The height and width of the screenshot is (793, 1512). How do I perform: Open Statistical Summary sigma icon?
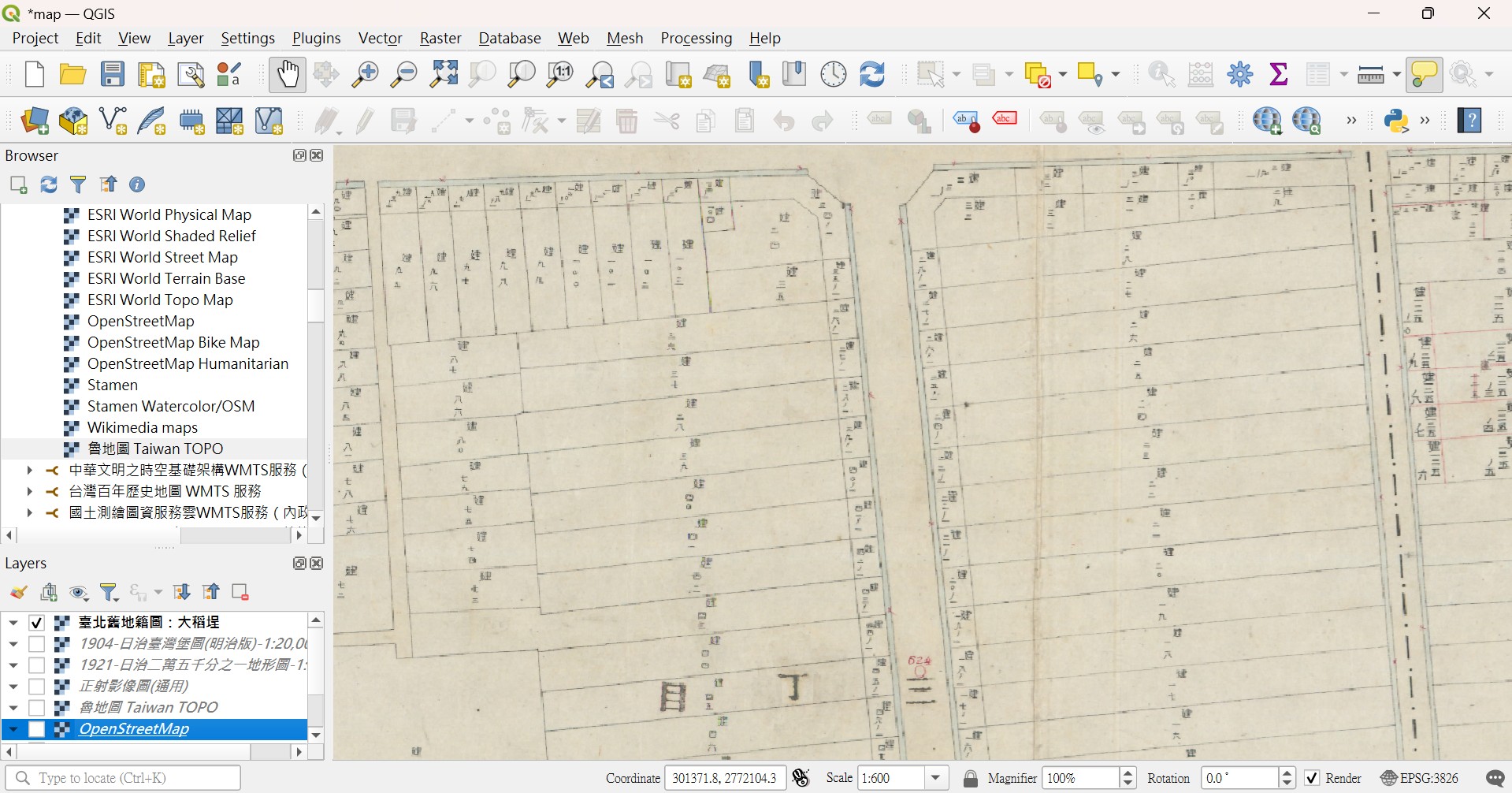[1279, 74]
